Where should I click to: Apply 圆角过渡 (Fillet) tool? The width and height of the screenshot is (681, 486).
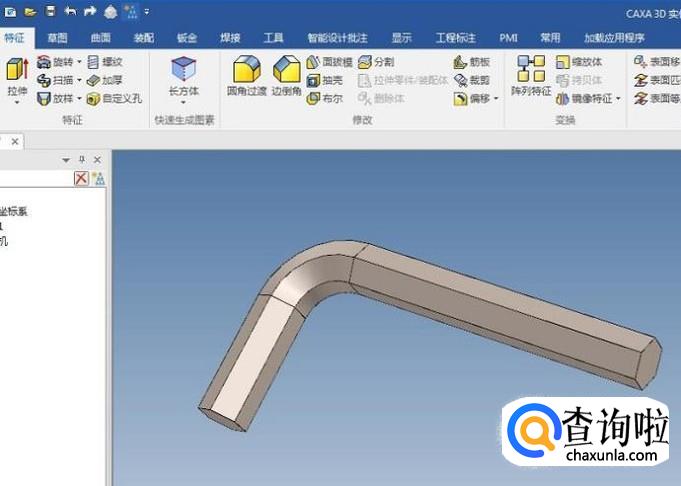tap(247, 76)
